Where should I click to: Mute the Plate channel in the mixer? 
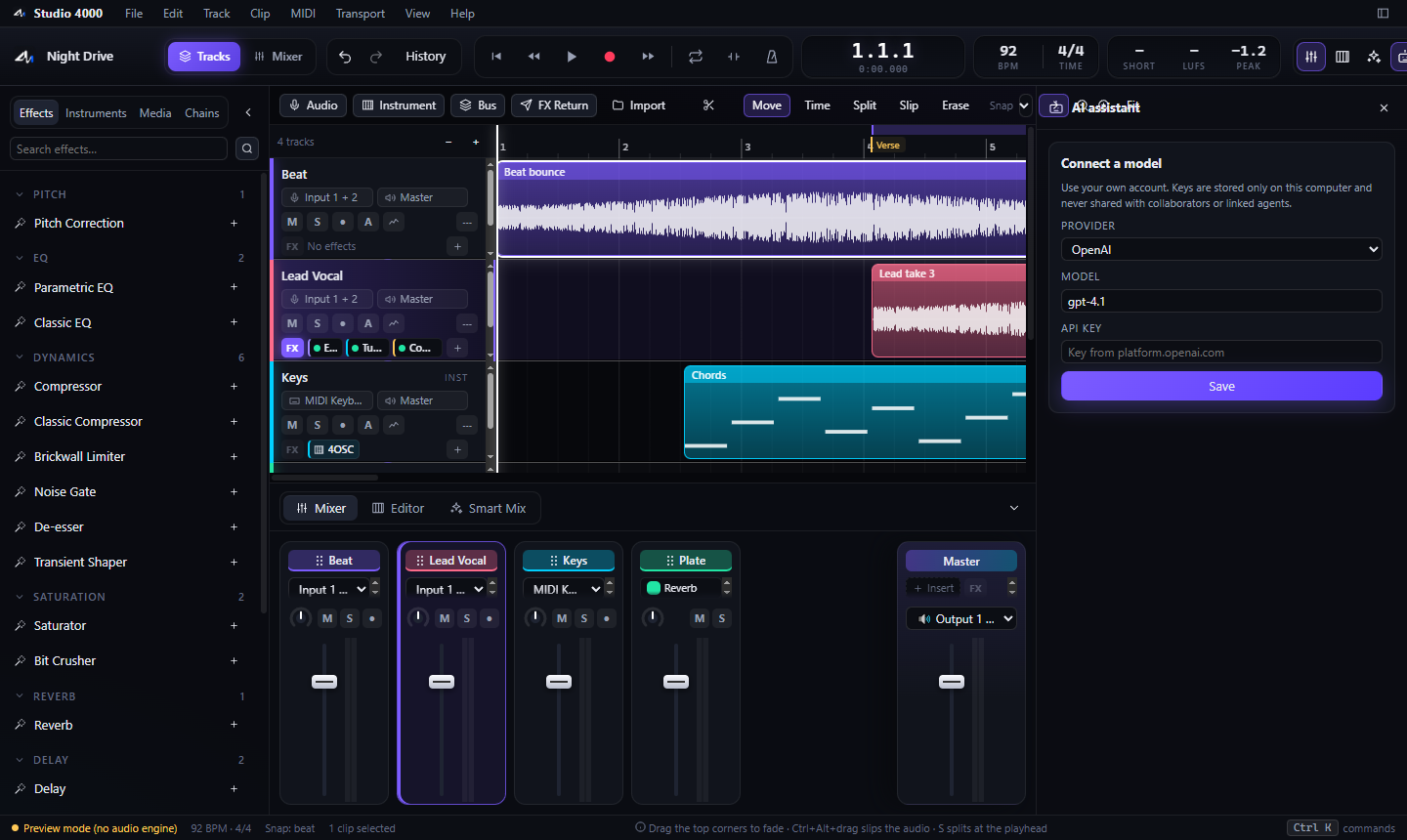(700, 618)
